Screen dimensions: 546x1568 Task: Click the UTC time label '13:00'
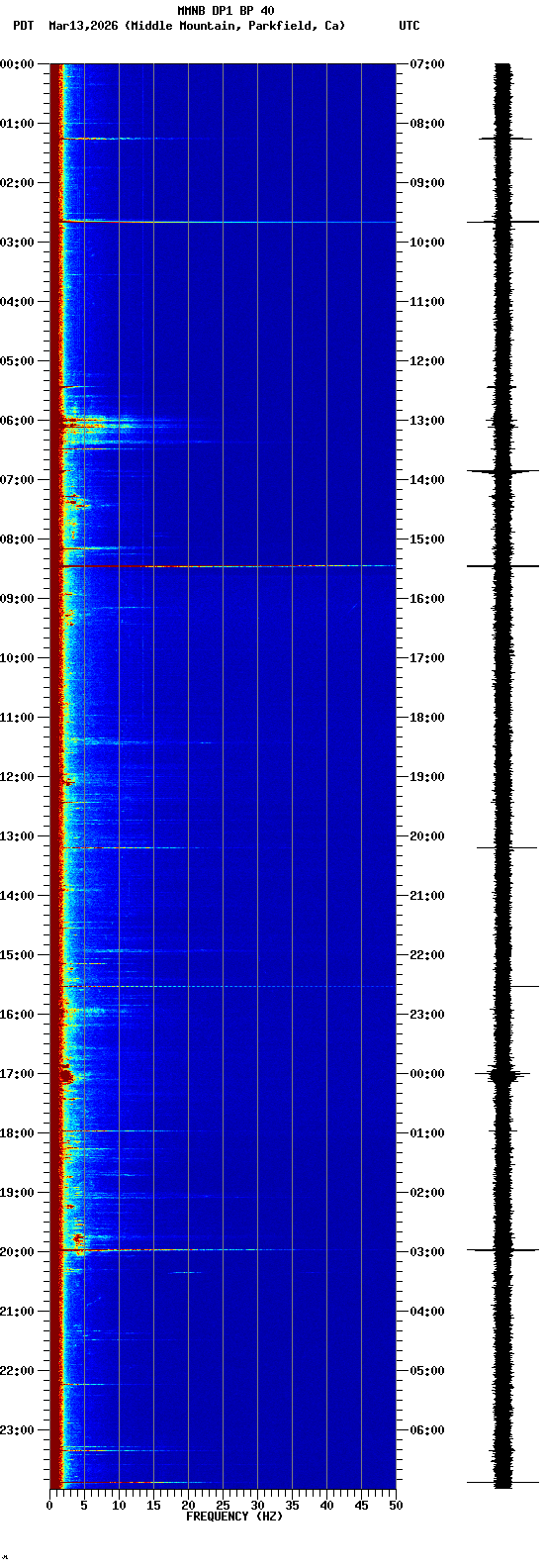pyautogui.click(x=427, y=421)
